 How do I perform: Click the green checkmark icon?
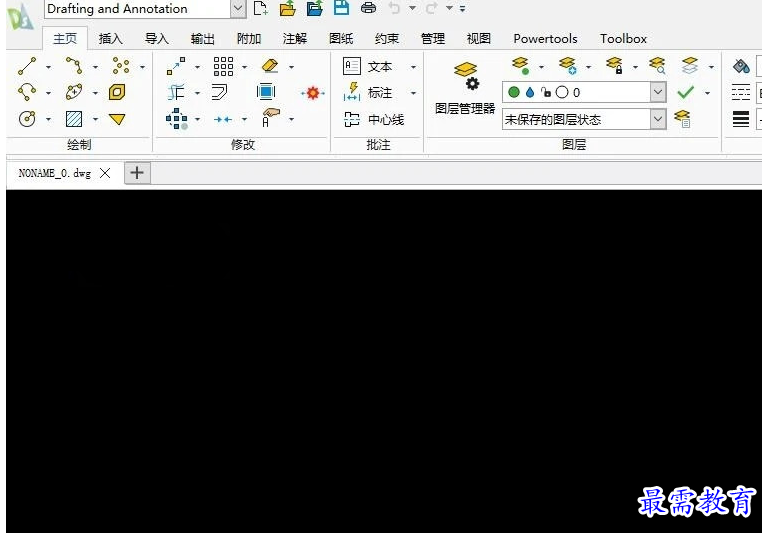coord(685,92)
